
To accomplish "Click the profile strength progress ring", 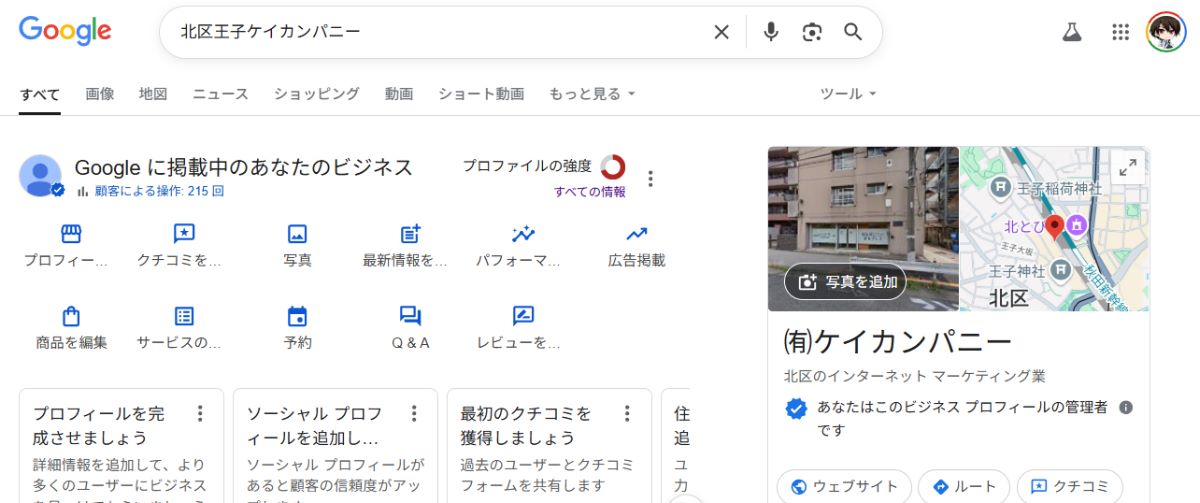I will tap(613, 167).
